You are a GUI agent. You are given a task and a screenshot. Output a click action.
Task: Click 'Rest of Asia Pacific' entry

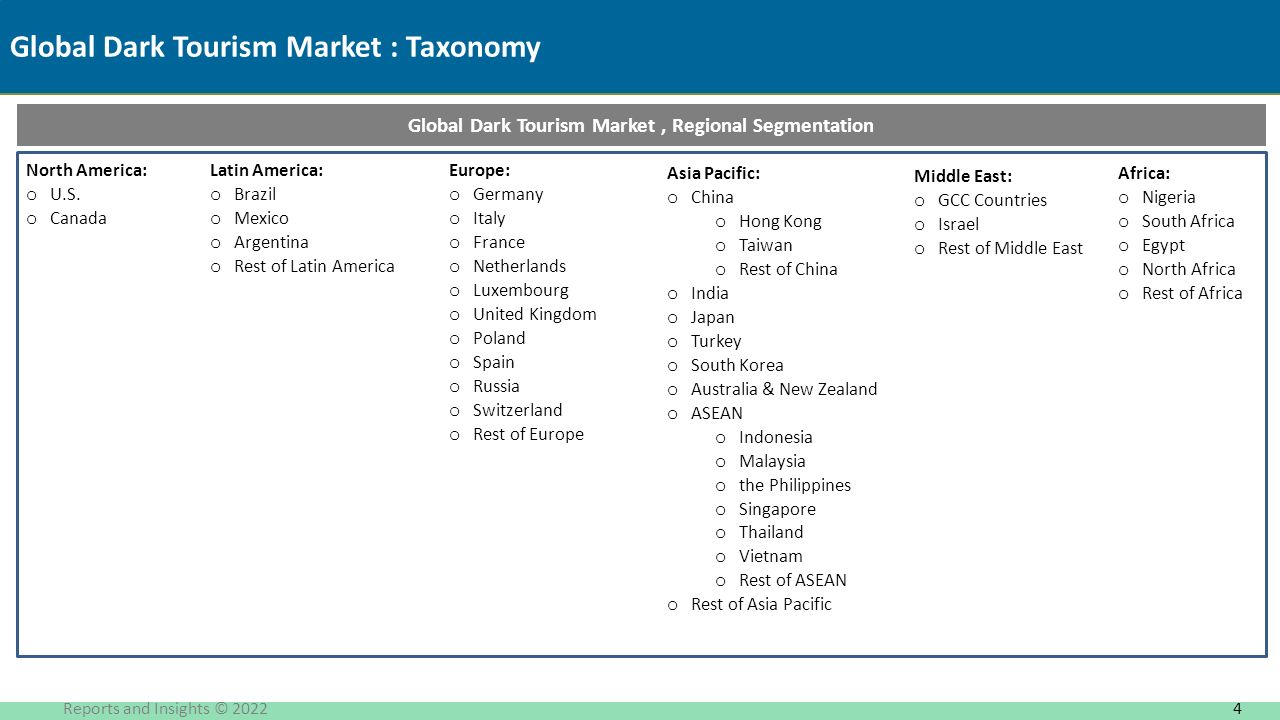click(761, 604)
